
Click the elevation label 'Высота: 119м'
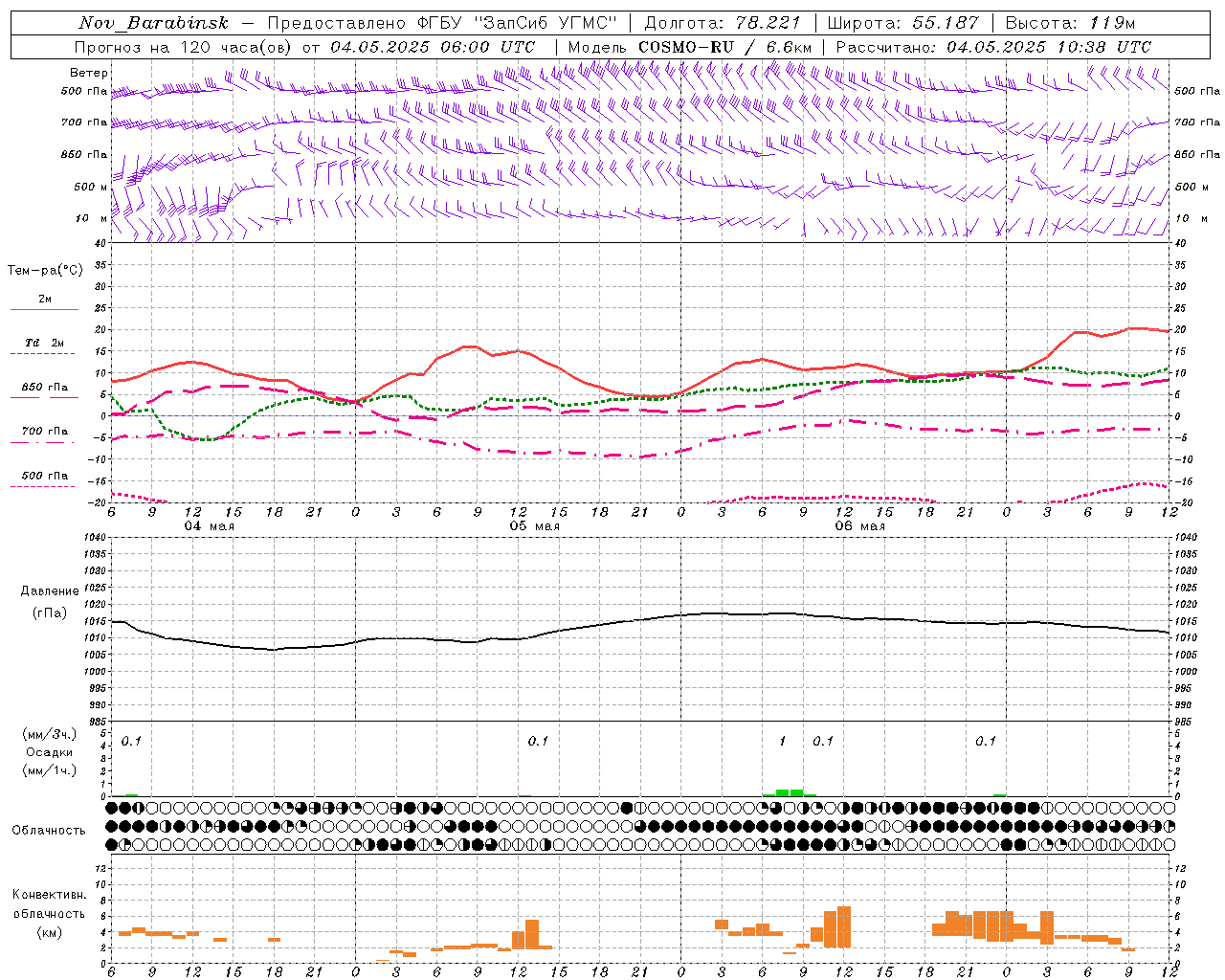tap(1070, 23)
